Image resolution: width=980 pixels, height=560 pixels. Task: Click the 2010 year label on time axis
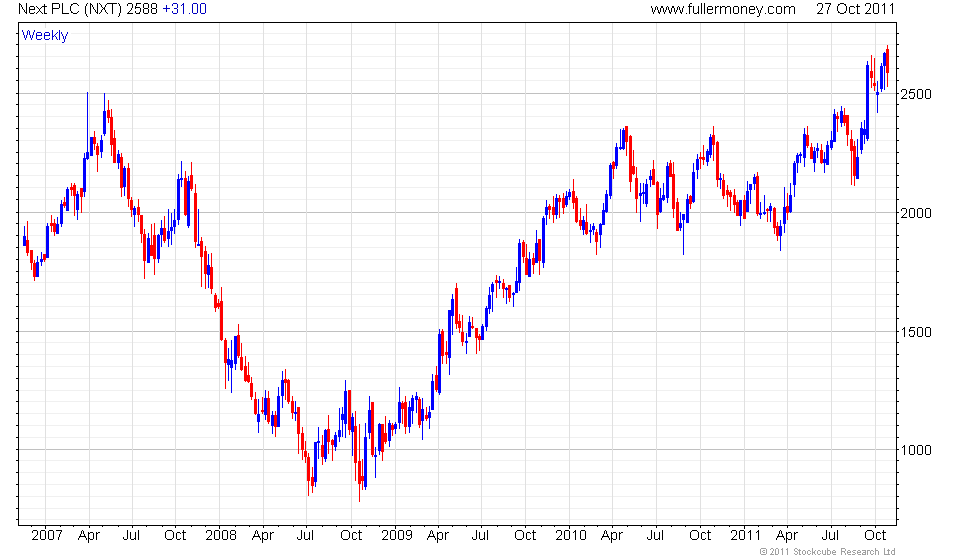(571, 536)
